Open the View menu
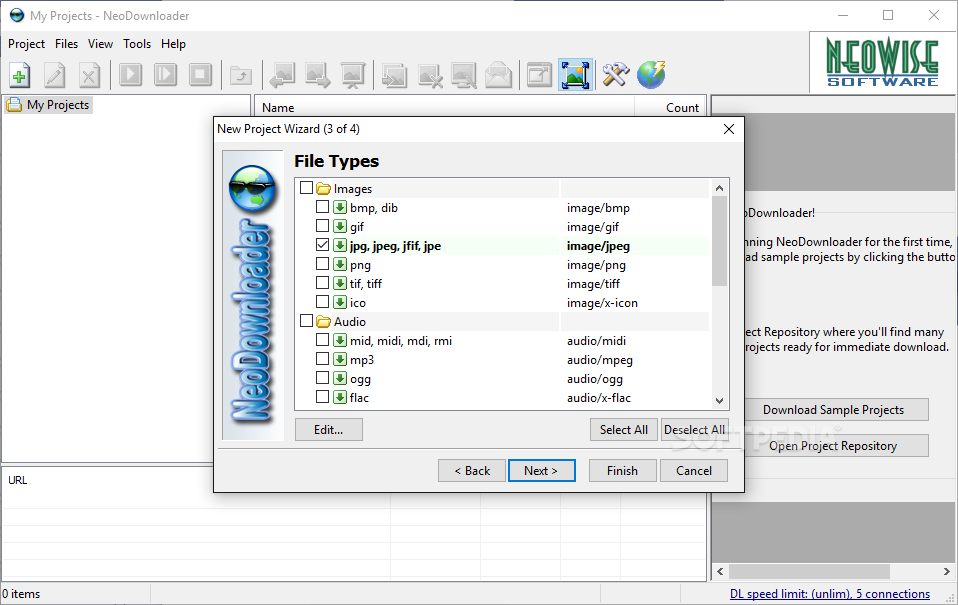958x605 pixels. [x=100, y=44]
